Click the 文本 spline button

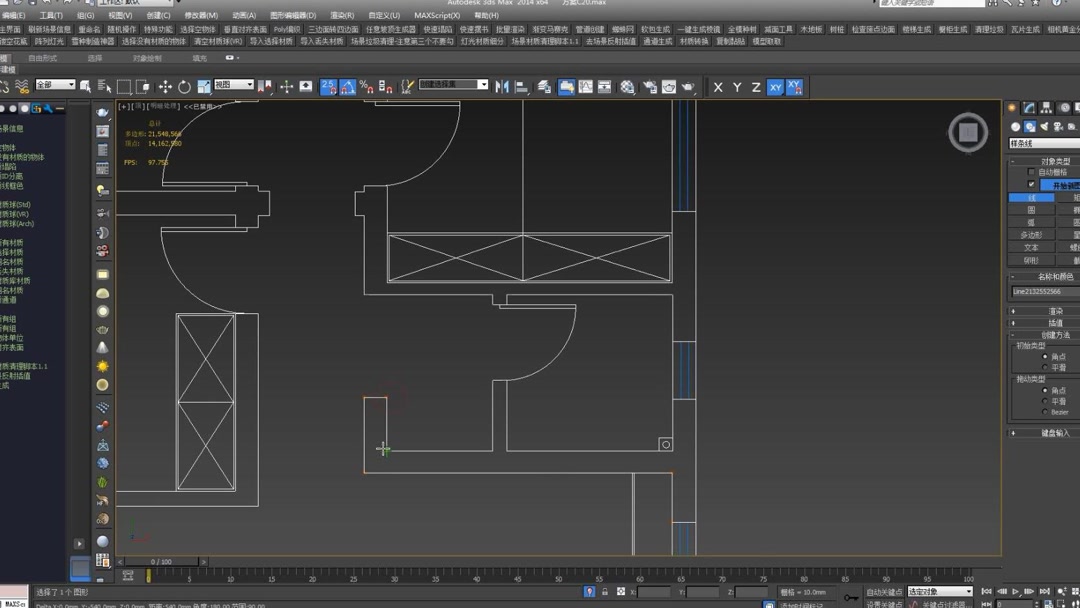1031,247
